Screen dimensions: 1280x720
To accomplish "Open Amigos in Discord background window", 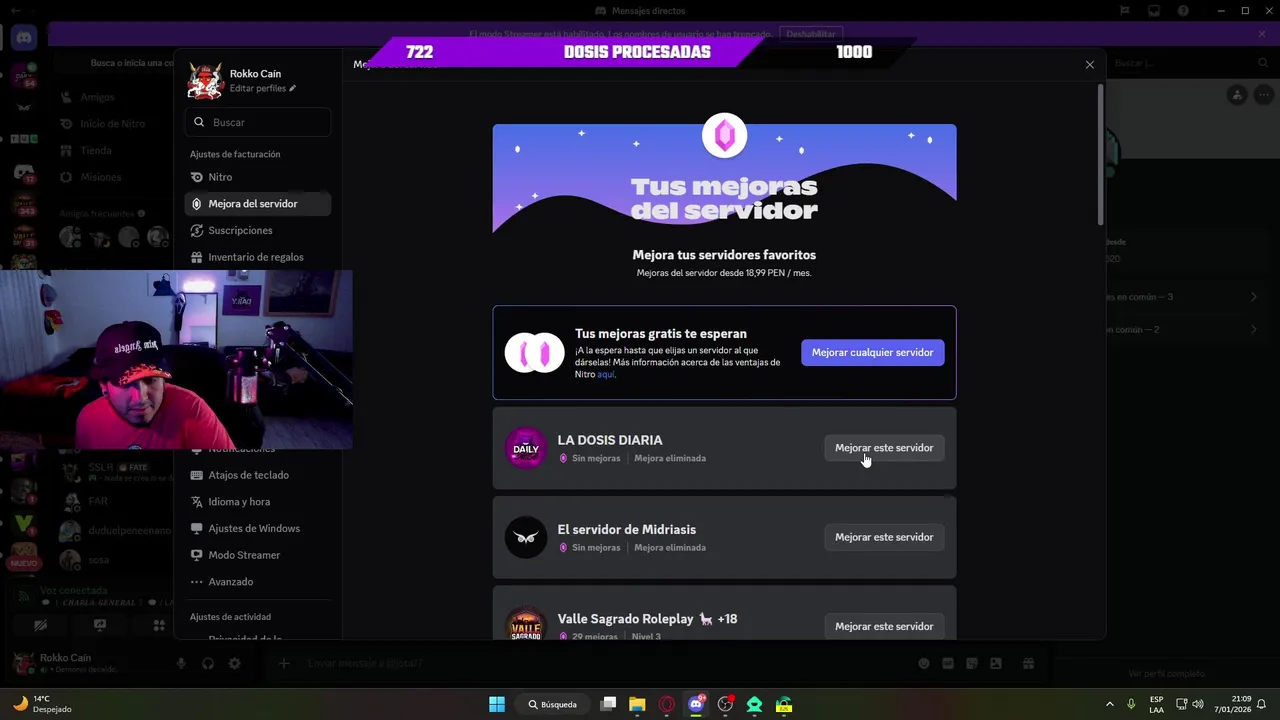I will (x=97, y=97).
